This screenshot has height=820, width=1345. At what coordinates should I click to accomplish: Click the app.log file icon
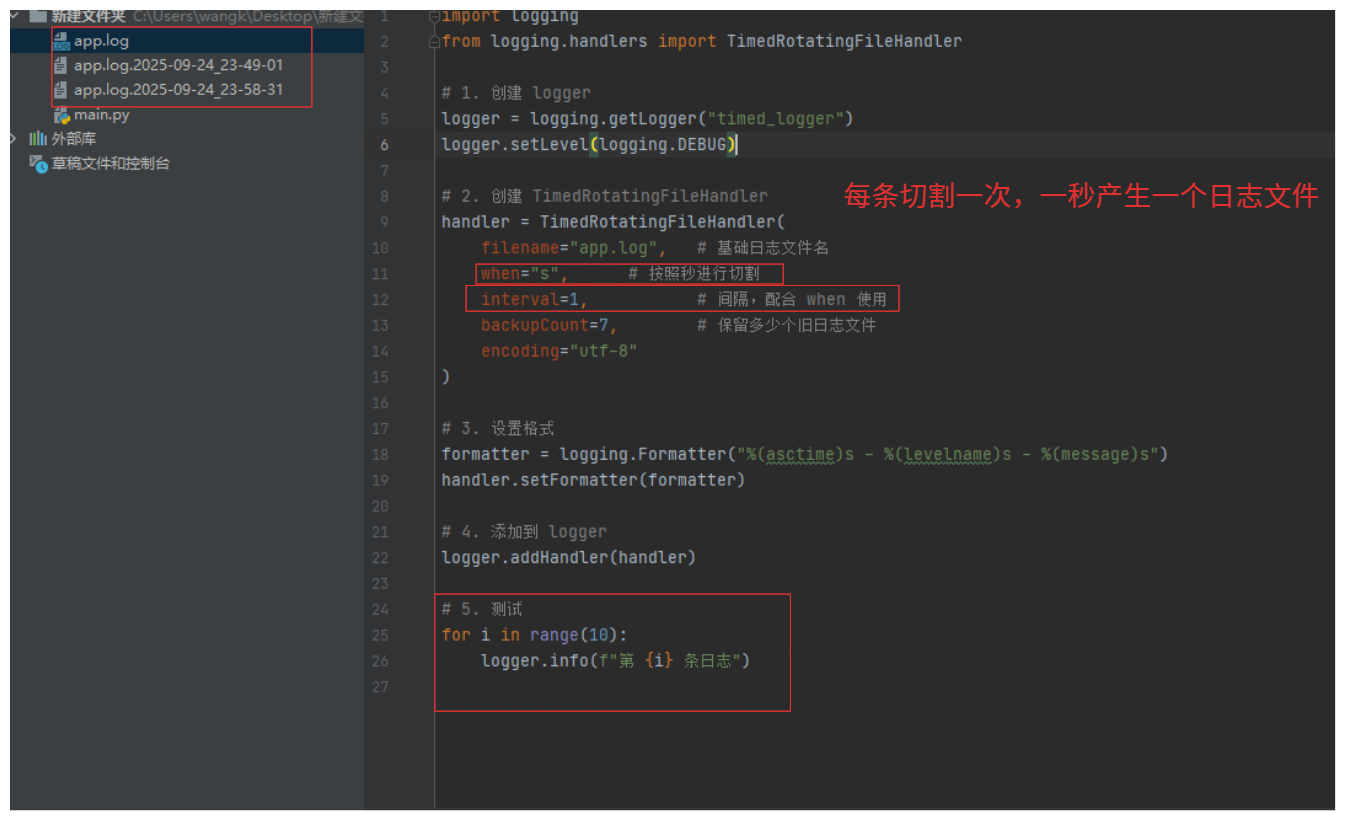tap(61, 41)
